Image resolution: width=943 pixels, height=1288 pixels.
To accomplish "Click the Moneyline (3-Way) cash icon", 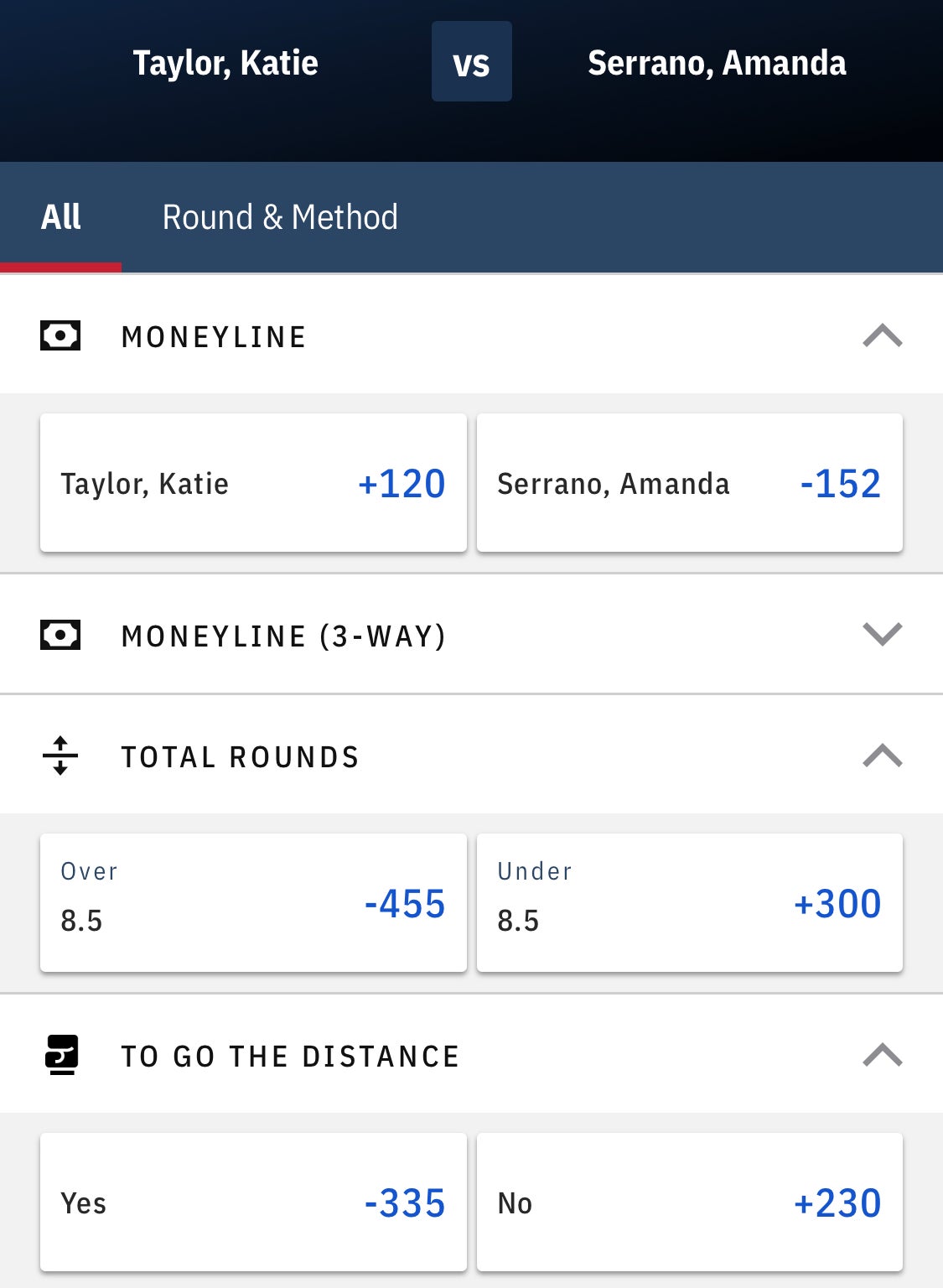I will (x=60, y=635).
